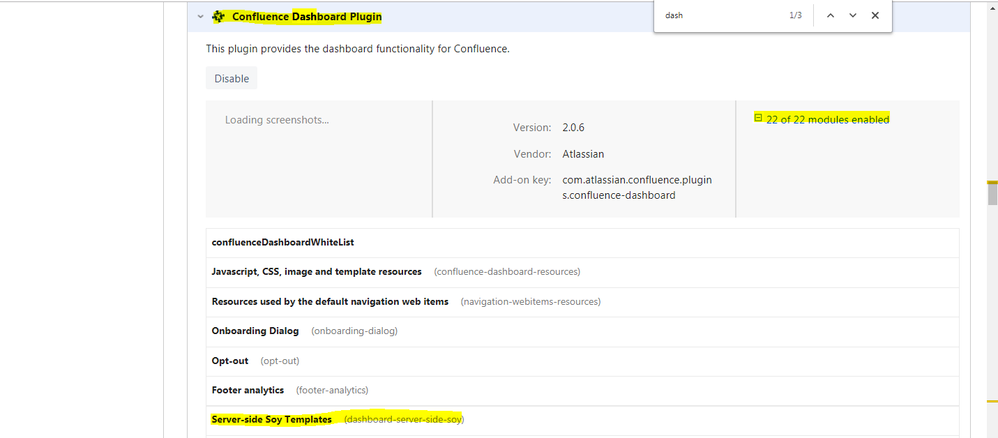This screenshot has width=998, height=438.
Task: Go to previous find match
Action: point(830,15)
